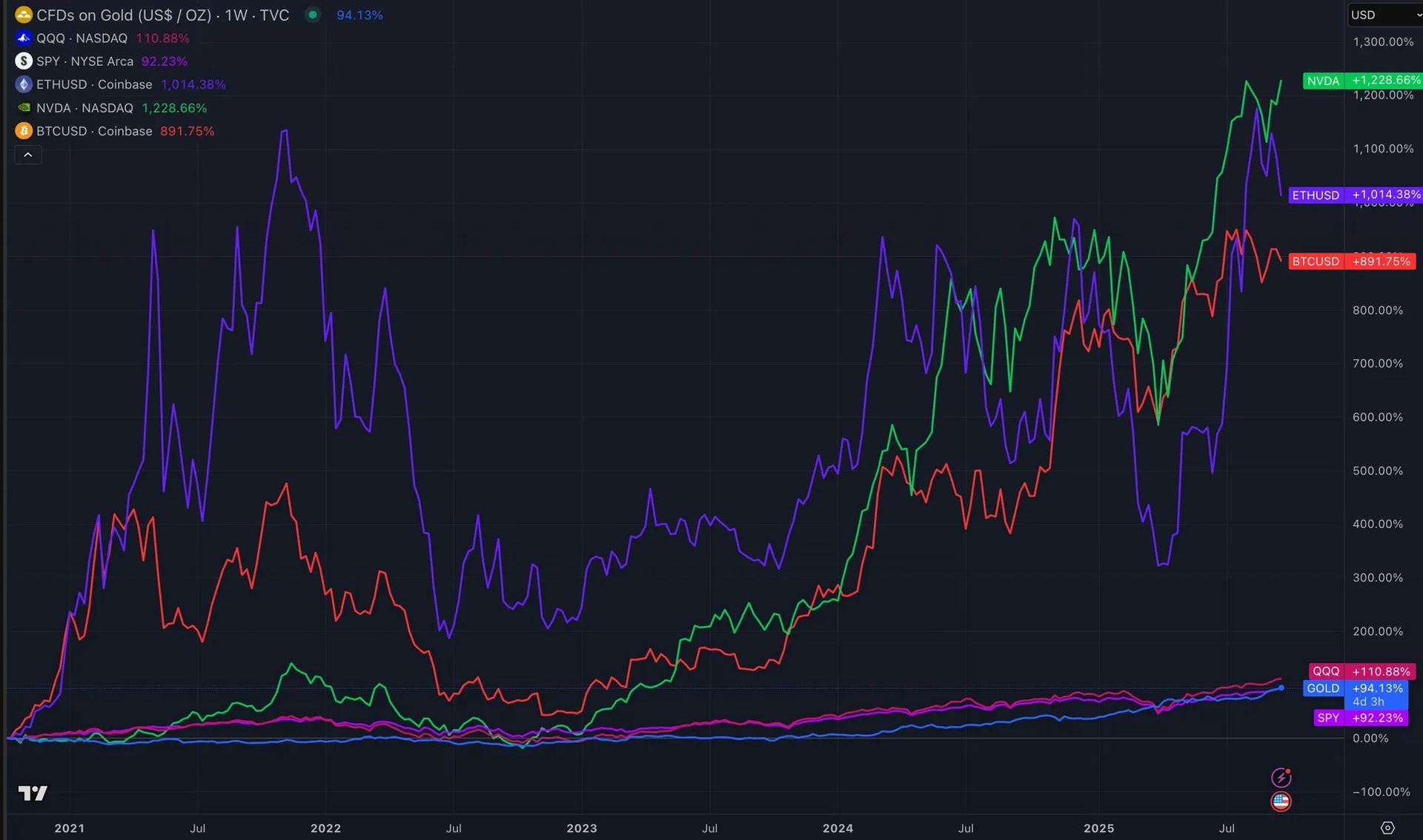1423x840 pixels.
Task: Click the Ethereum ETHUSD legend icon
Action: point(24,84)
